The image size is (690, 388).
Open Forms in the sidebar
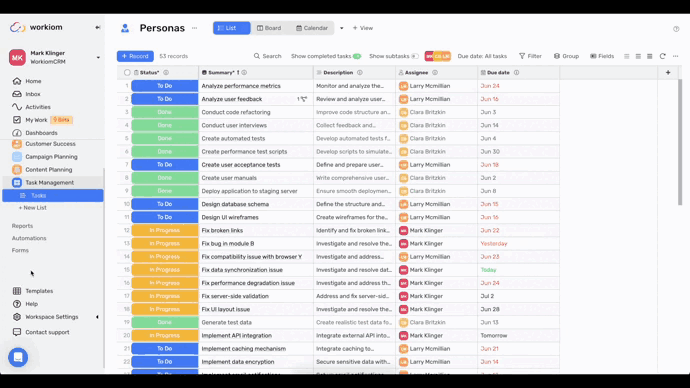point(20,250)
